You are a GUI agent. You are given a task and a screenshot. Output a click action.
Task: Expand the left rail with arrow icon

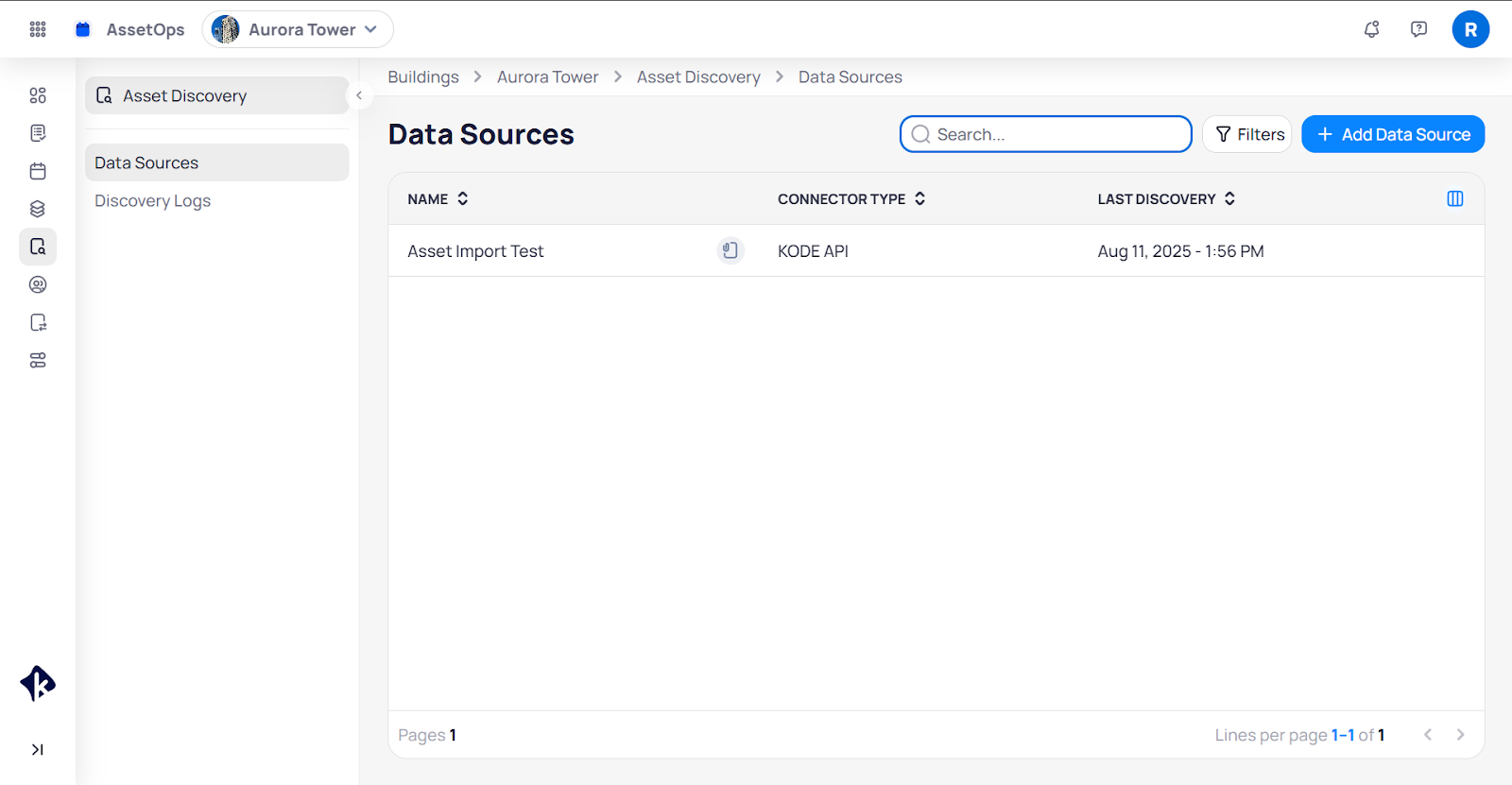(38, 749)
